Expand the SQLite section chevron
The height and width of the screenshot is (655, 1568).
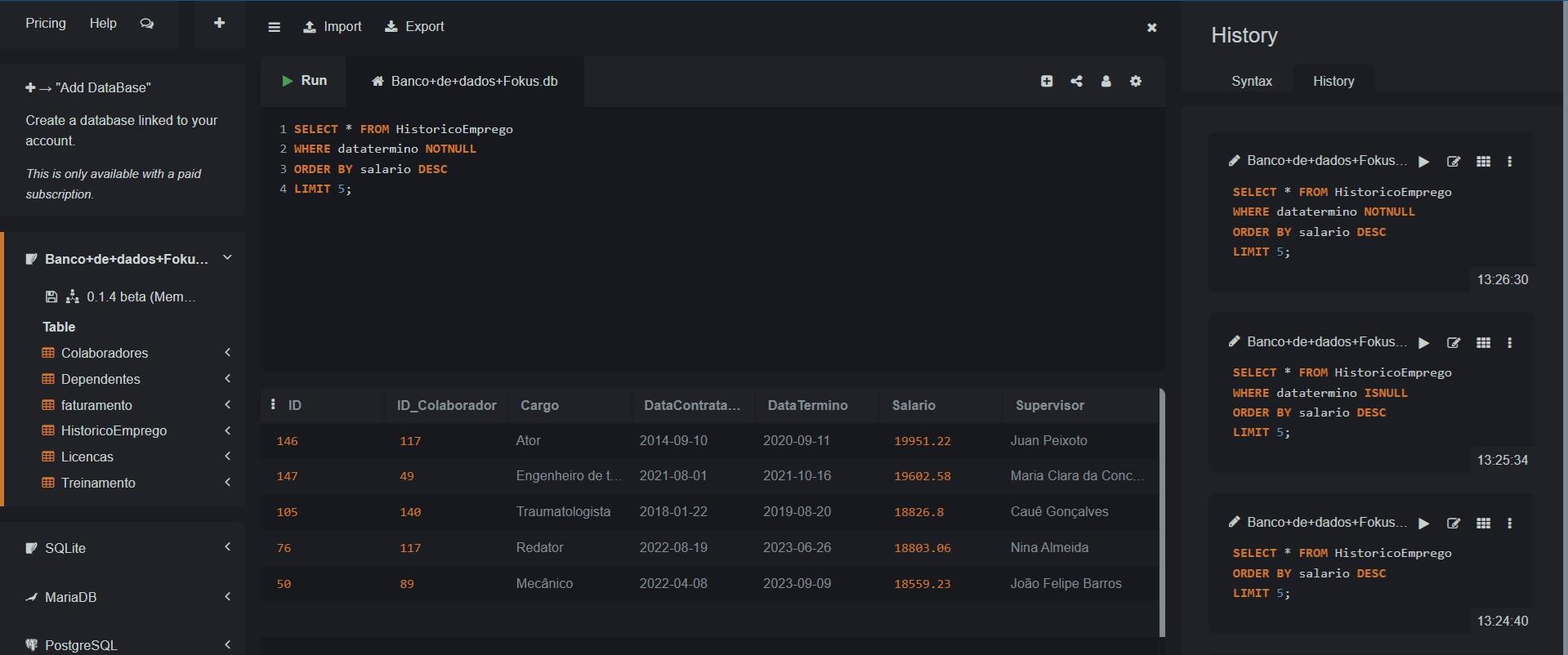[x=228, y=546]
